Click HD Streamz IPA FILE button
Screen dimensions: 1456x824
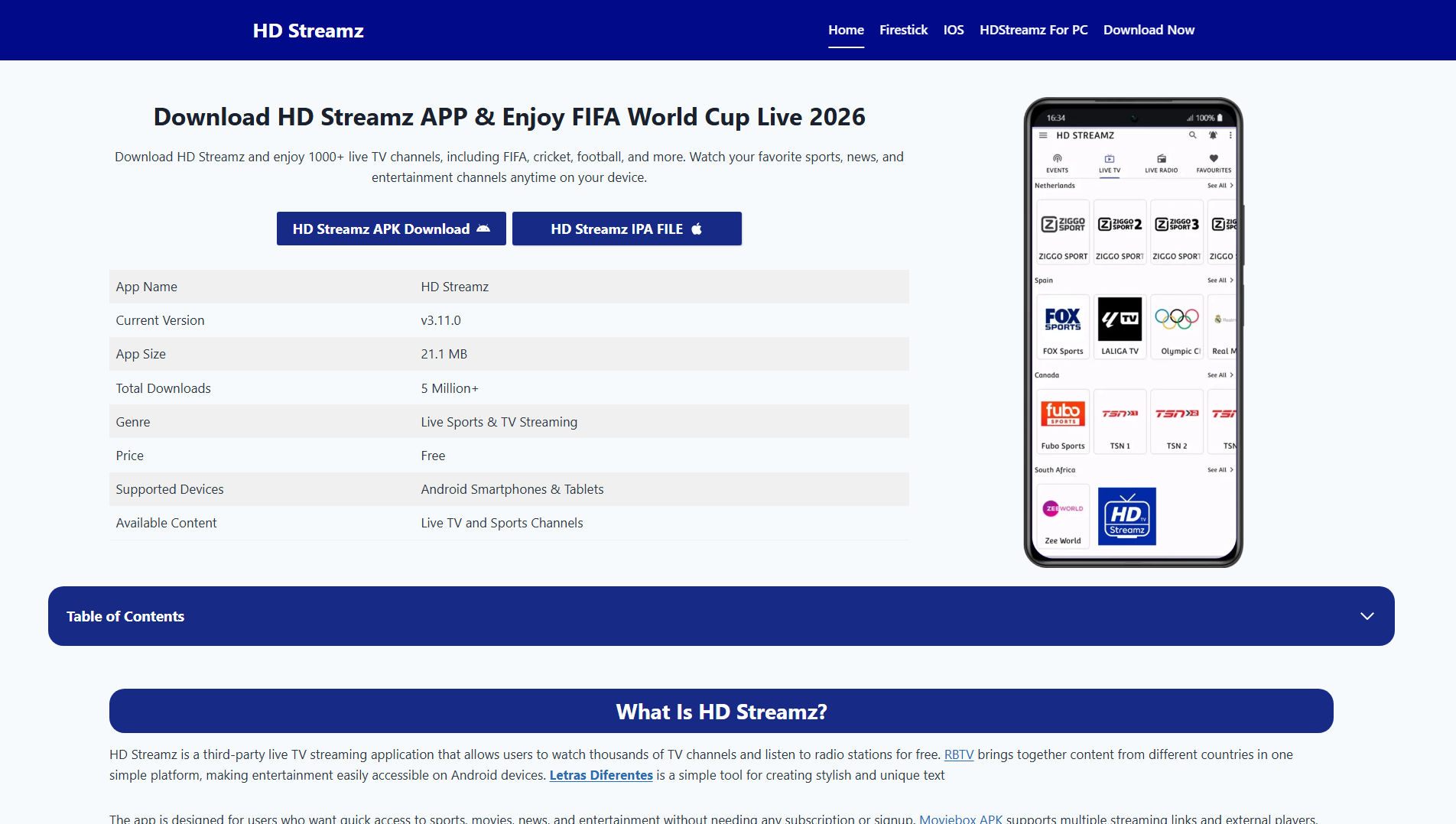click(x=627, y=229)
